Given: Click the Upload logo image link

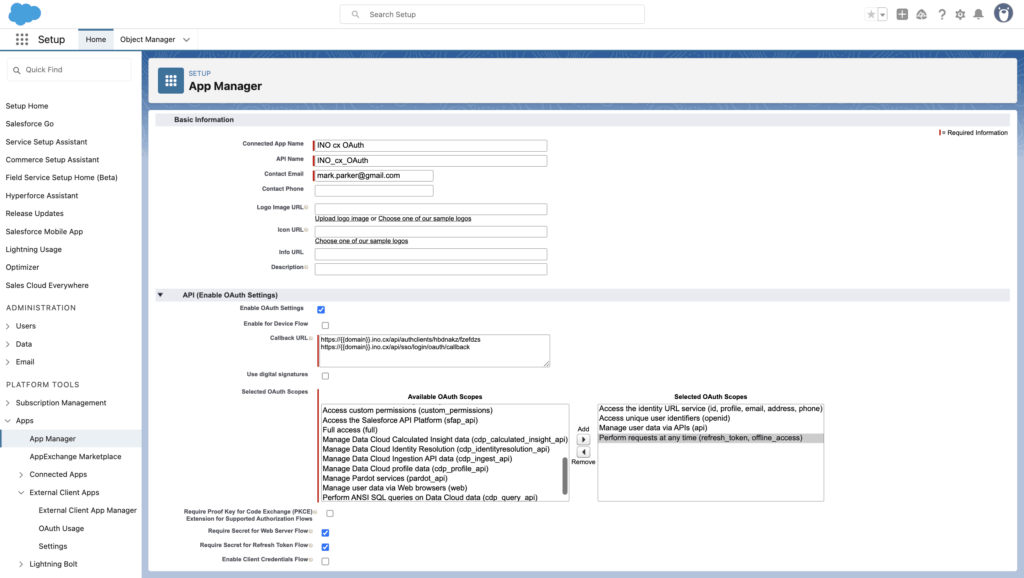Looking at the screenshot, I should tap(341, 218).
